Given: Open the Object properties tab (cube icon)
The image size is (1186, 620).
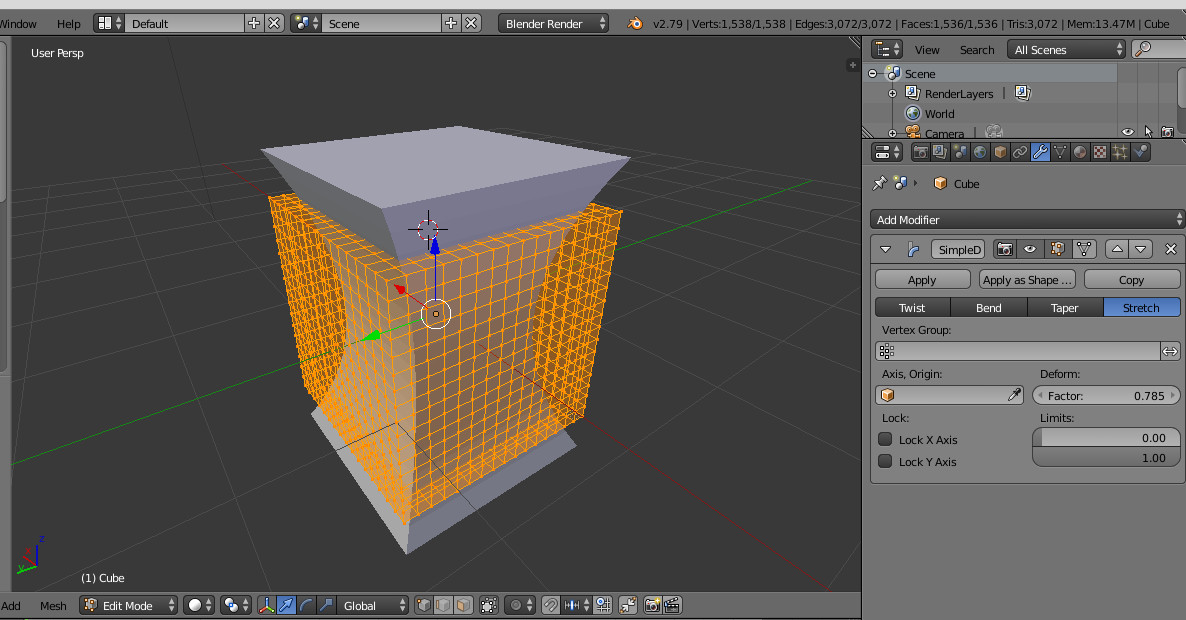Looking at the screenshot, I should pos(1000,152).
